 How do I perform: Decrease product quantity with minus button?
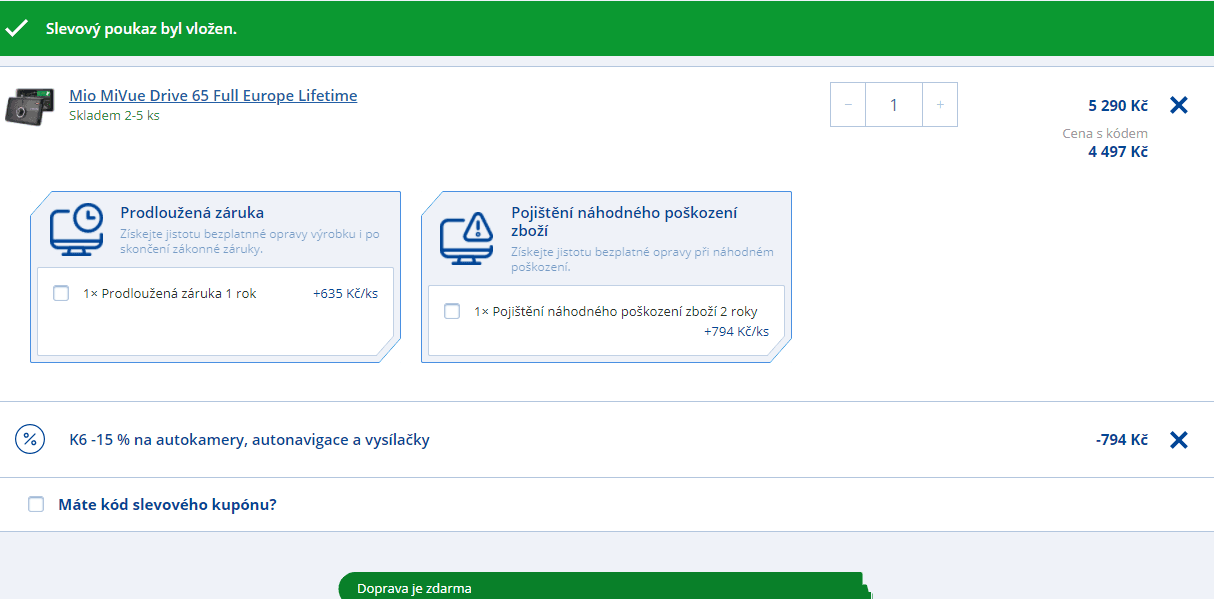[x=848, y=105]
